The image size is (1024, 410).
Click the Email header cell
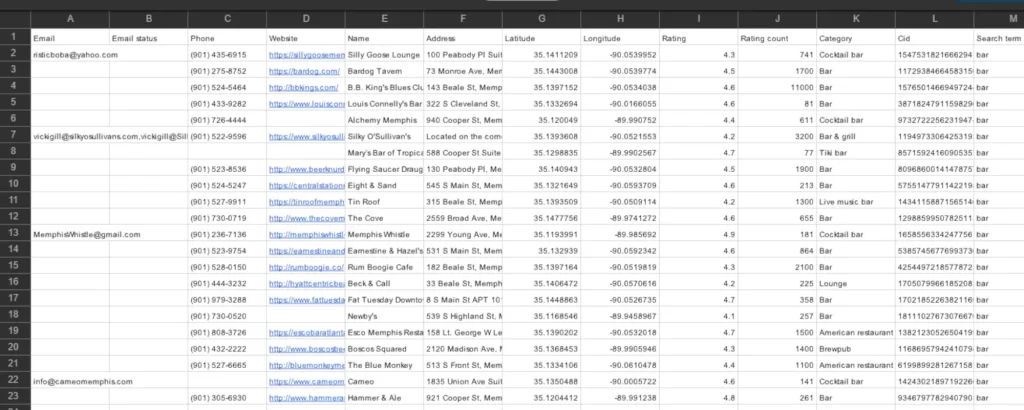pos(70,39)
